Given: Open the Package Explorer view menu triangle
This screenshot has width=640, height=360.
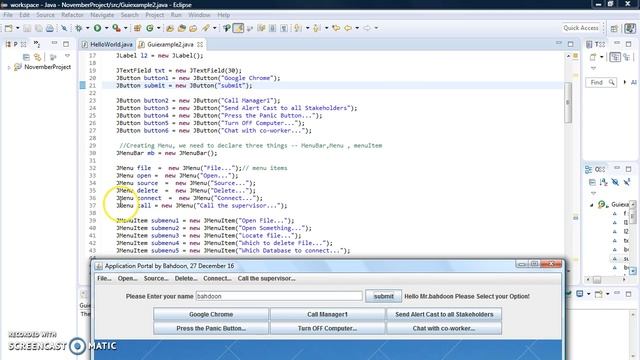Looking at the screenshot, I should 67,56.
